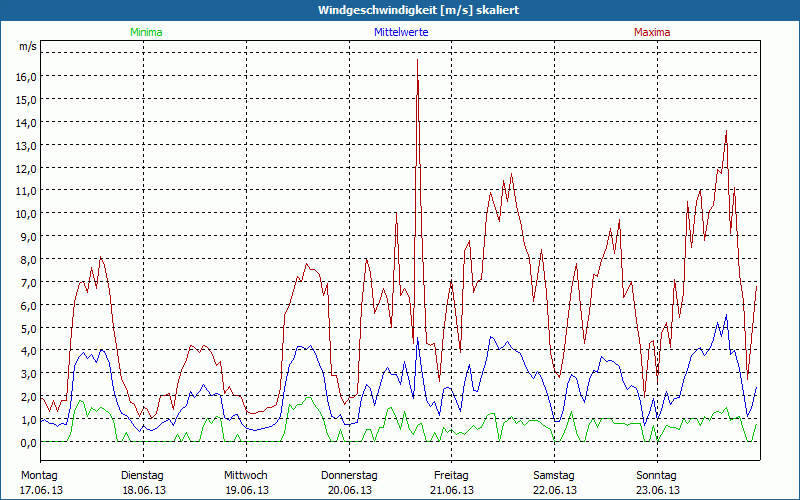Click the 22.06.13 date label
Viewport: 800px width, 500px height.
(x=555, y=490)
